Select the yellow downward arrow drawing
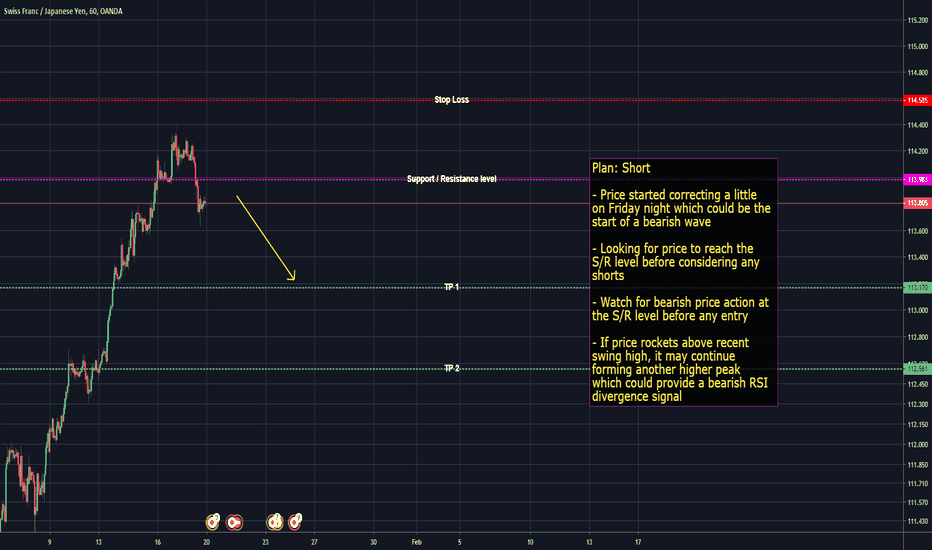Image resolution: width=932 pixels, height=550 pixels. pos(265,238)
